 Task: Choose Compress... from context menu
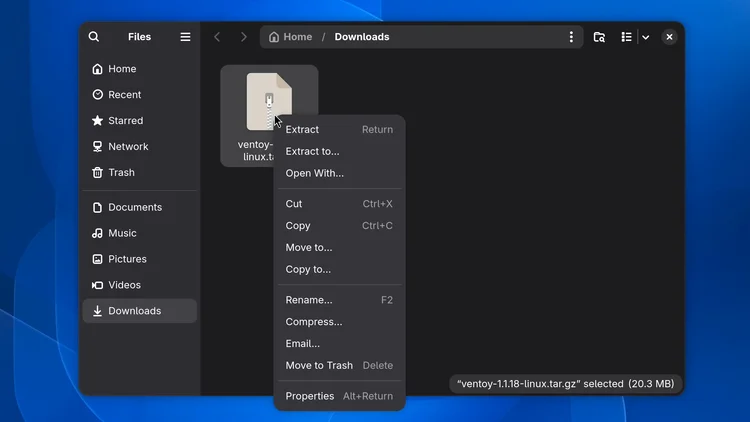339,322
